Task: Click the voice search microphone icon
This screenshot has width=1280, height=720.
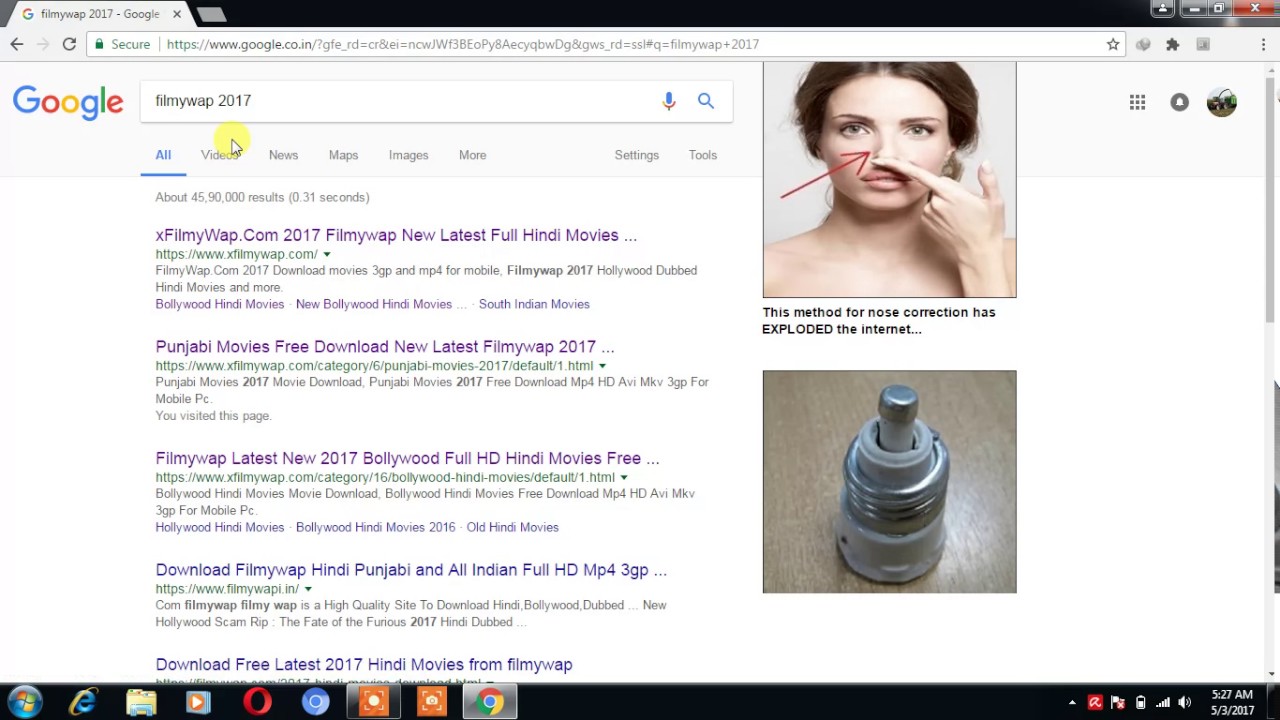Action: pos(669,101)
